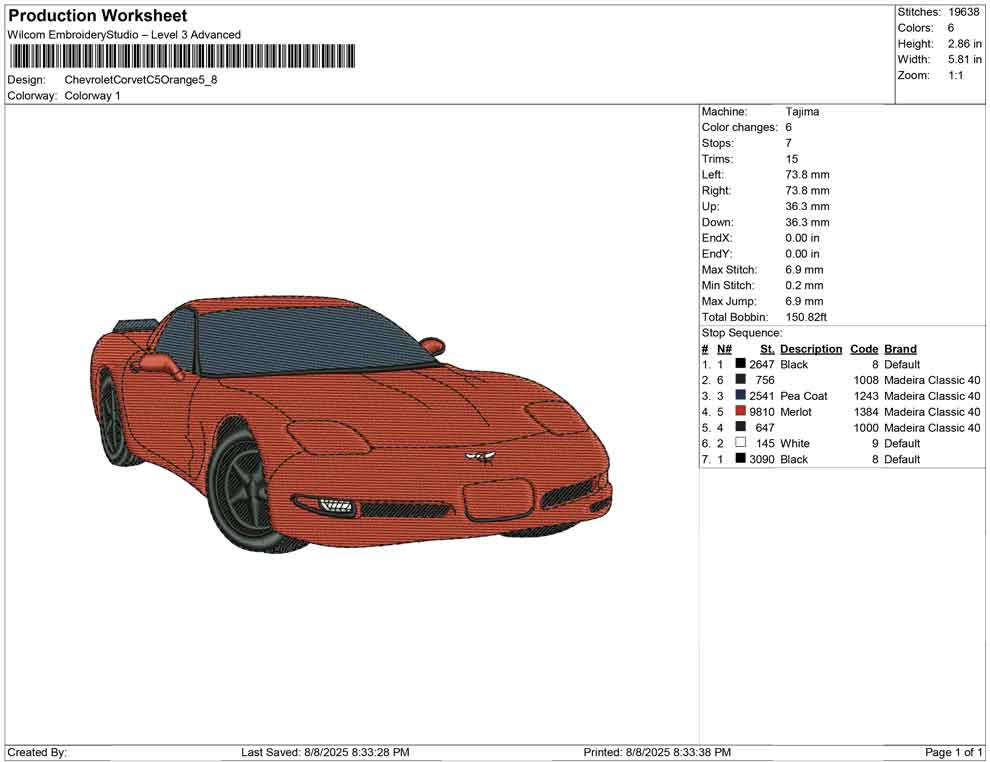Select the embroidered Corvette design preview
Image resolution: width=990 pixels, height=762 pixels.
pyautogui.click(x=350, y=425)
